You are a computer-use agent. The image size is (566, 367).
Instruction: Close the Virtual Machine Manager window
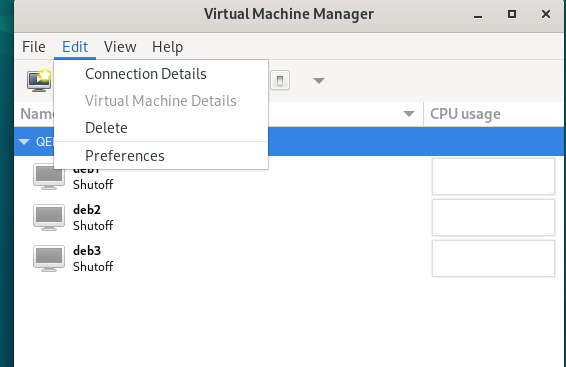(546, 14)
